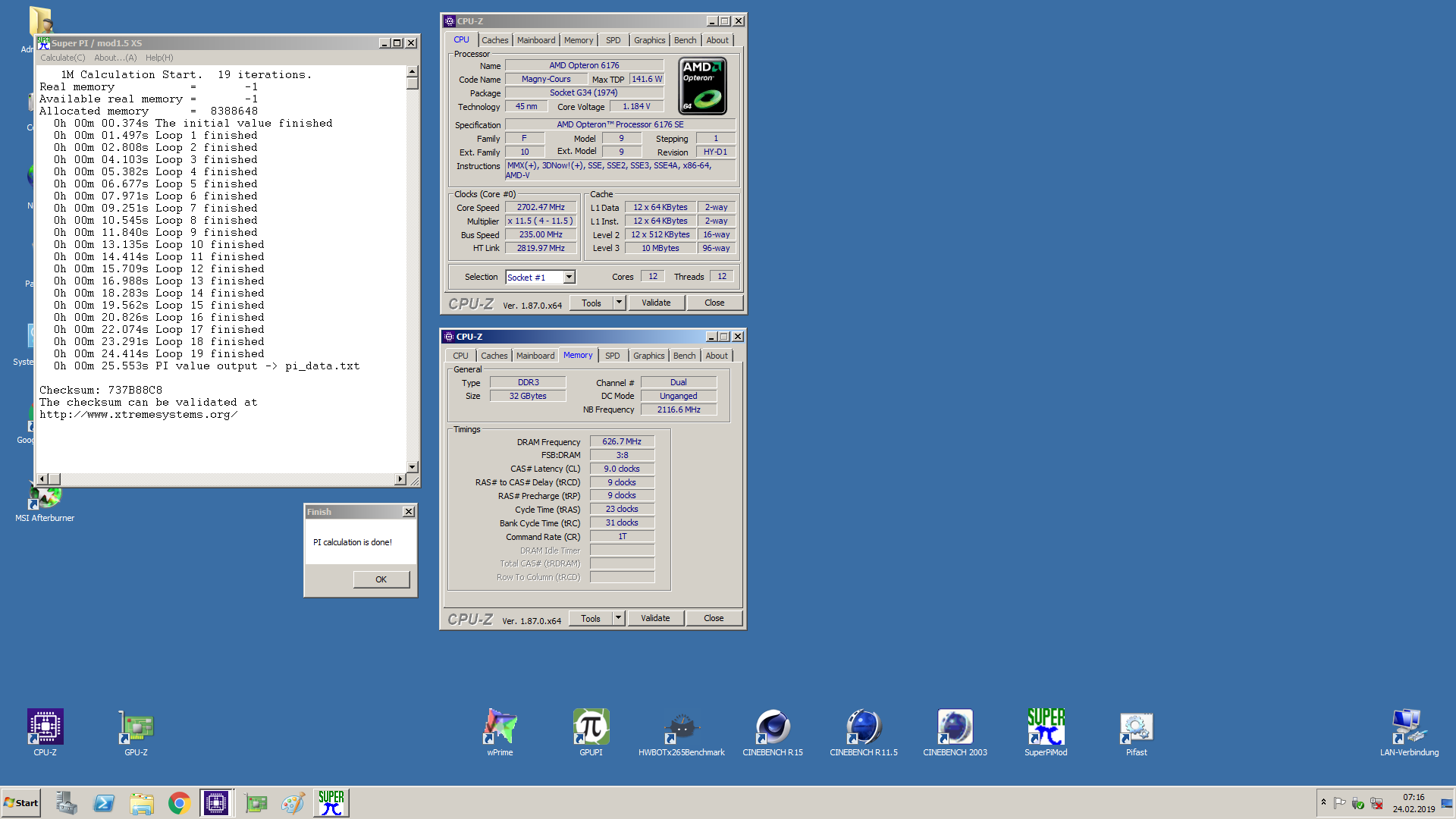Click Validate in top CPU-Z window

[x=656, y=303]
